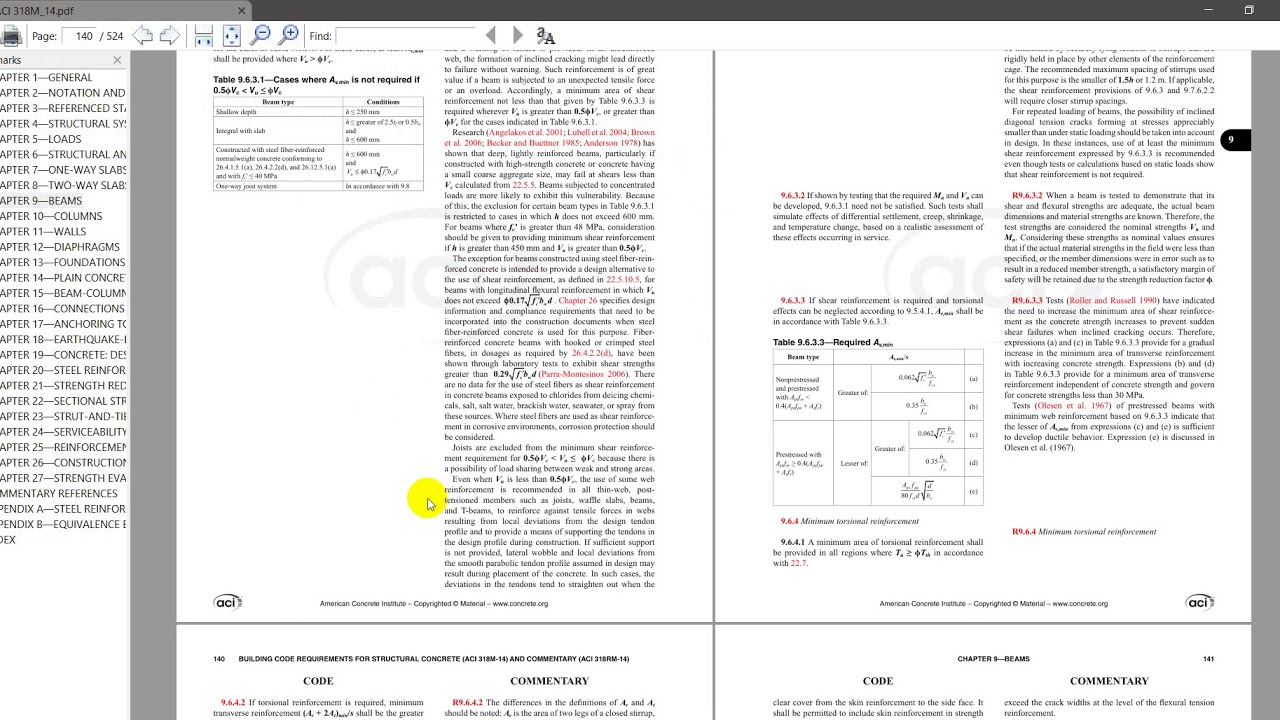Open bookmark Chapter 2—Notation and Terminology
This screenshot has width=1280, height=720.
(x=63, y=93)
